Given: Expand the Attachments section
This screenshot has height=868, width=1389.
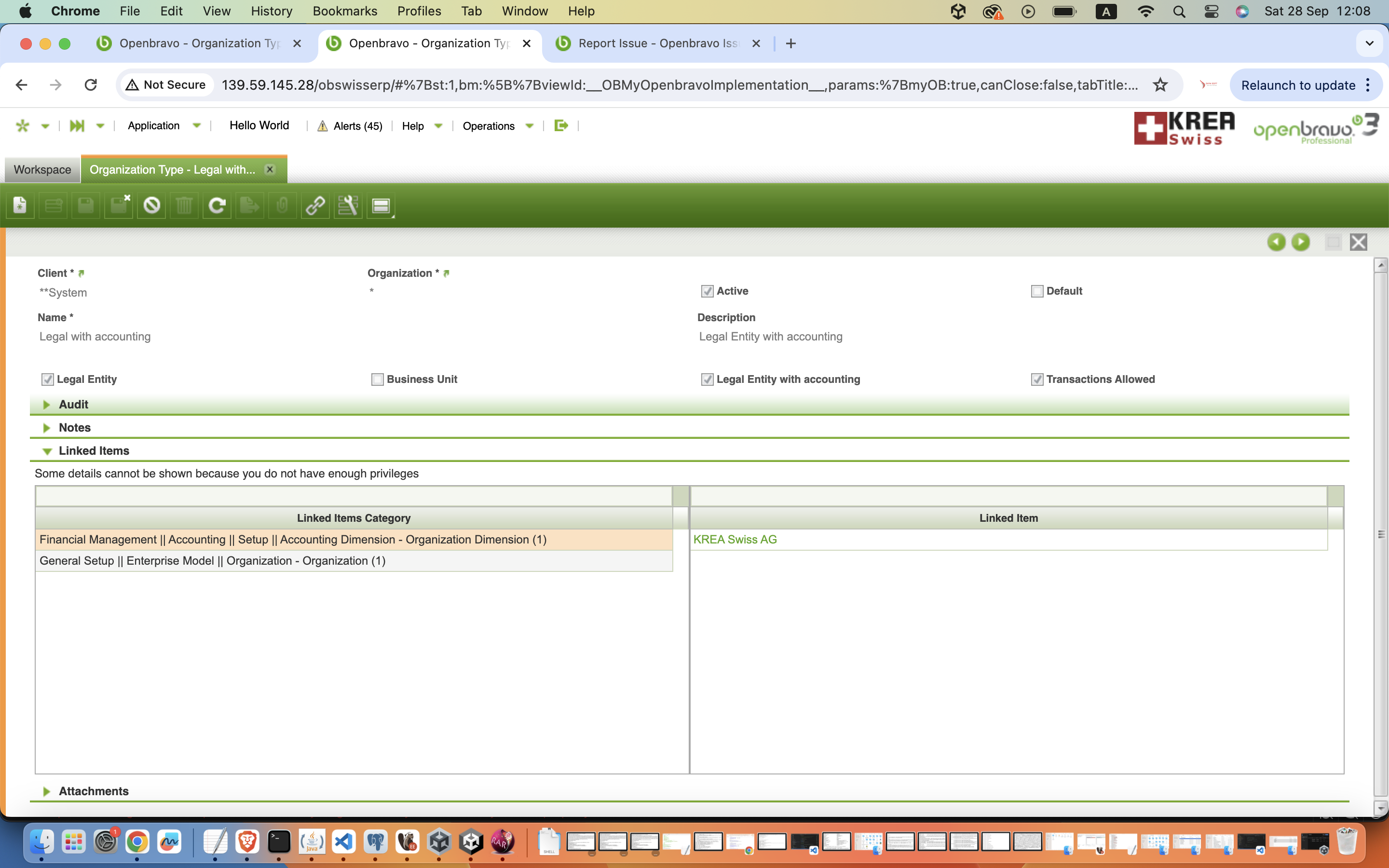Looking at the screenshot, I should click(93, 791).
